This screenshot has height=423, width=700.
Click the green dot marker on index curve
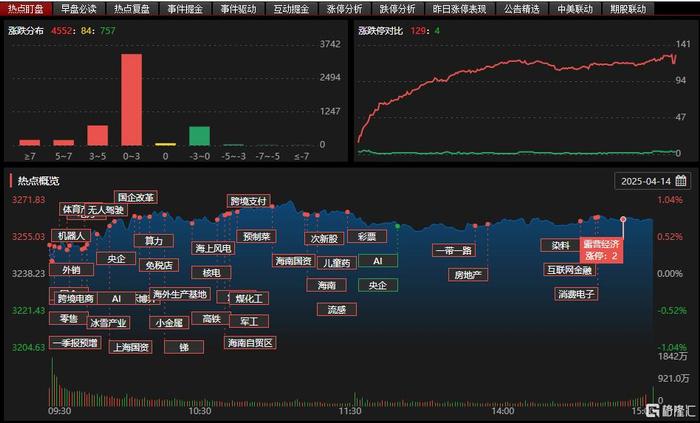click(398, 226)
